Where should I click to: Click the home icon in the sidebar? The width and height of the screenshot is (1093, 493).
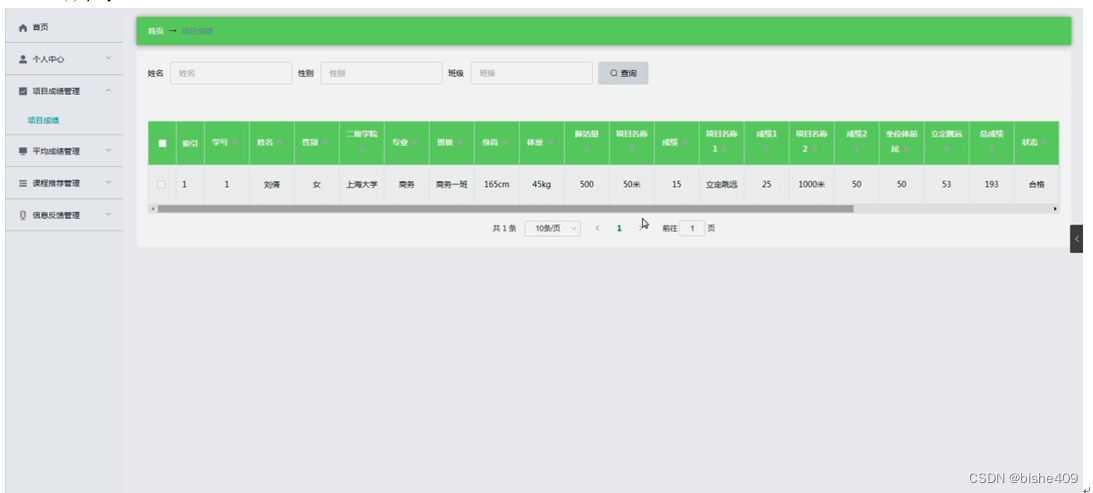tap(23, 27)
